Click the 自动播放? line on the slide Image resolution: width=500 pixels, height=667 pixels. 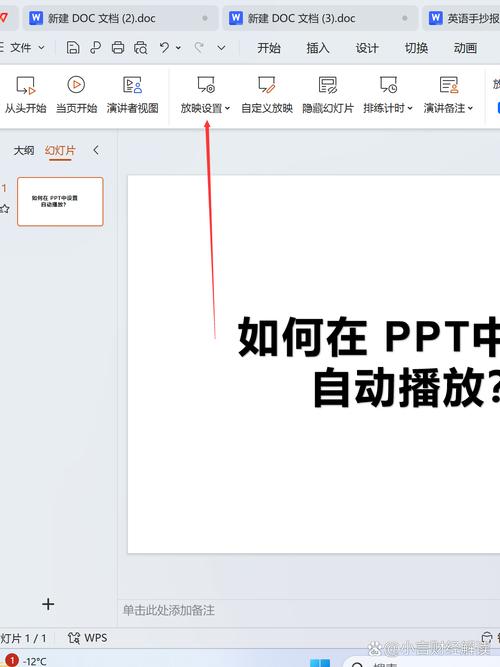pyautogui.click(x=406, y=388)
